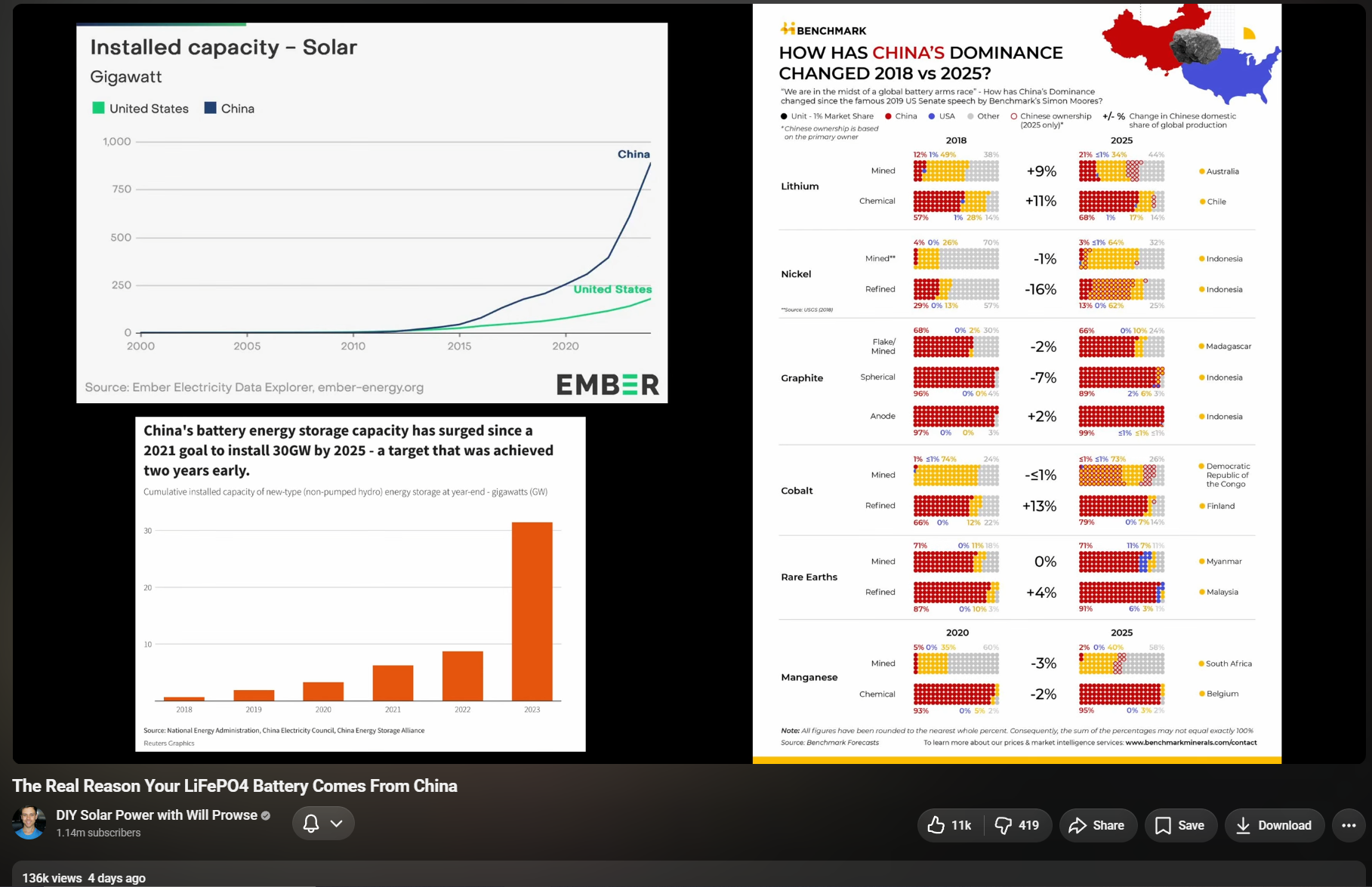Screen dimensions: 1372x887
Task: Click the "Chile" country label
Action: click(1216, 202)
